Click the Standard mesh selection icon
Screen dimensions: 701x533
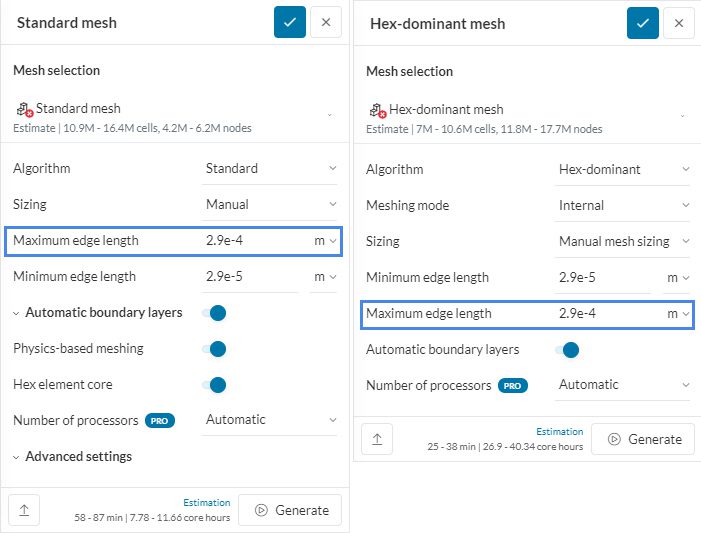pos(23,109)
